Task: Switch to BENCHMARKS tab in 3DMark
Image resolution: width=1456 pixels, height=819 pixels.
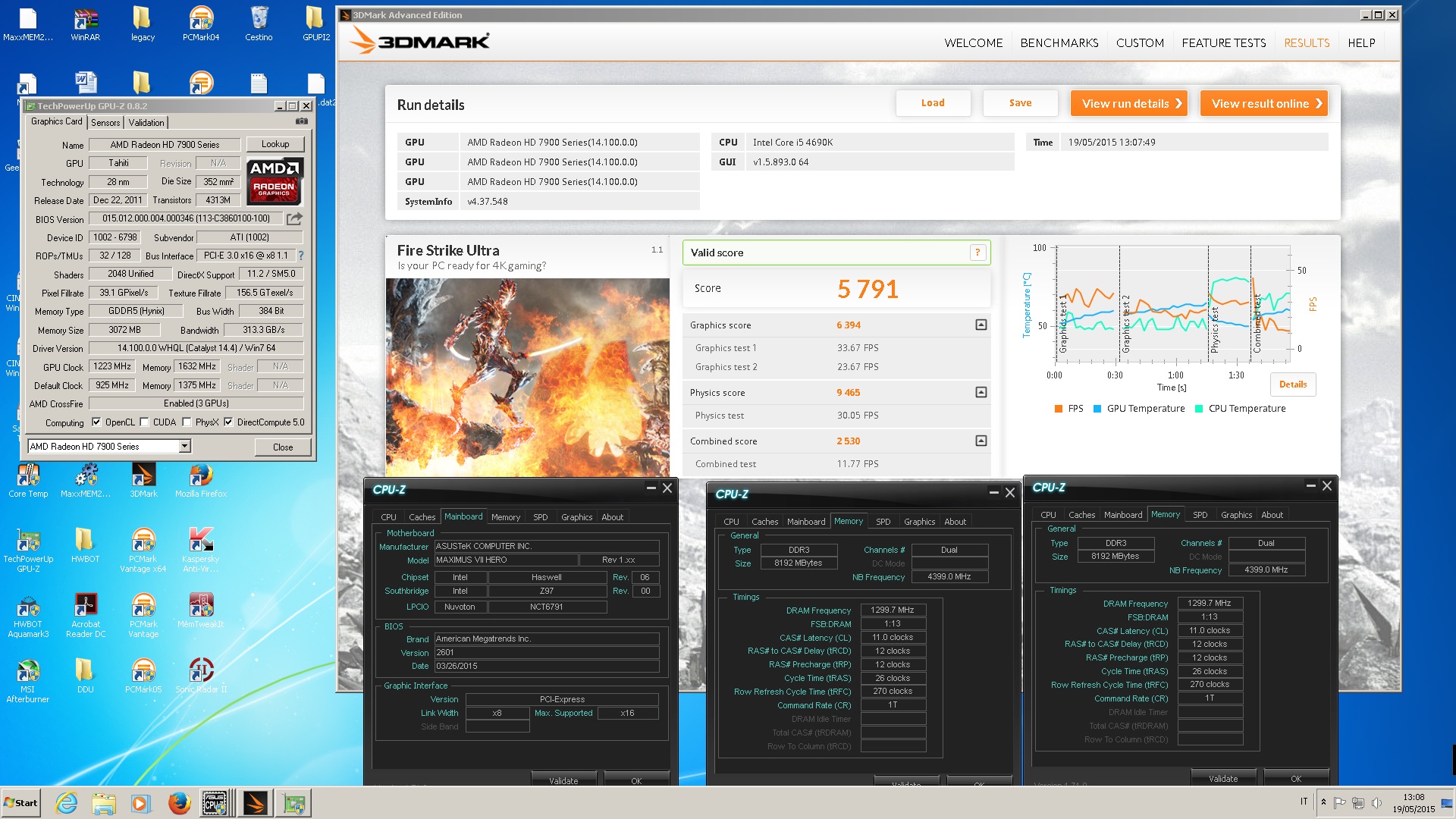Action: (x=1059, y=43)
